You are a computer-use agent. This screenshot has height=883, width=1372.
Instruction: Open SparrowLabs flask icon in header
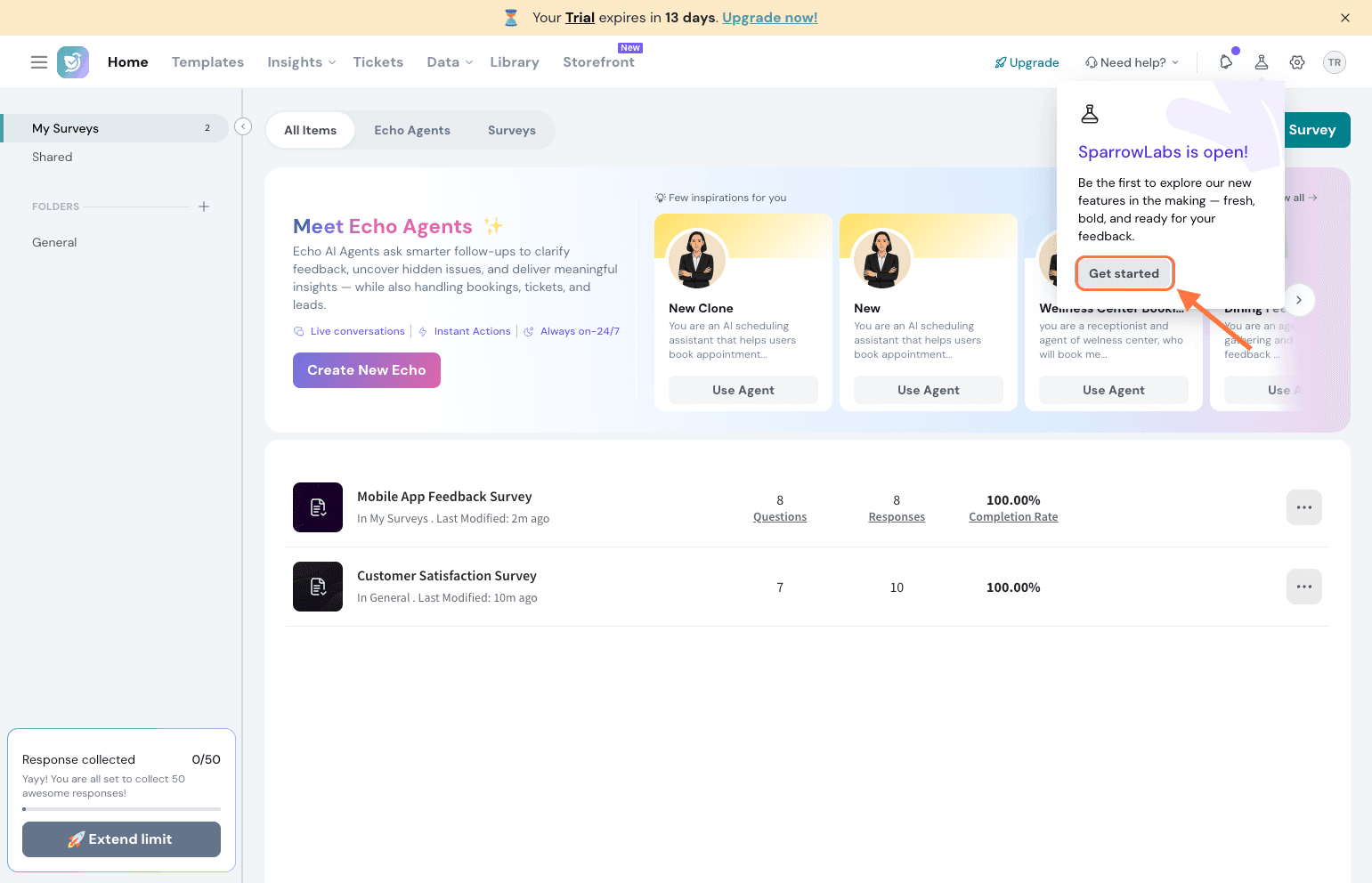[x=1262, y=62]
